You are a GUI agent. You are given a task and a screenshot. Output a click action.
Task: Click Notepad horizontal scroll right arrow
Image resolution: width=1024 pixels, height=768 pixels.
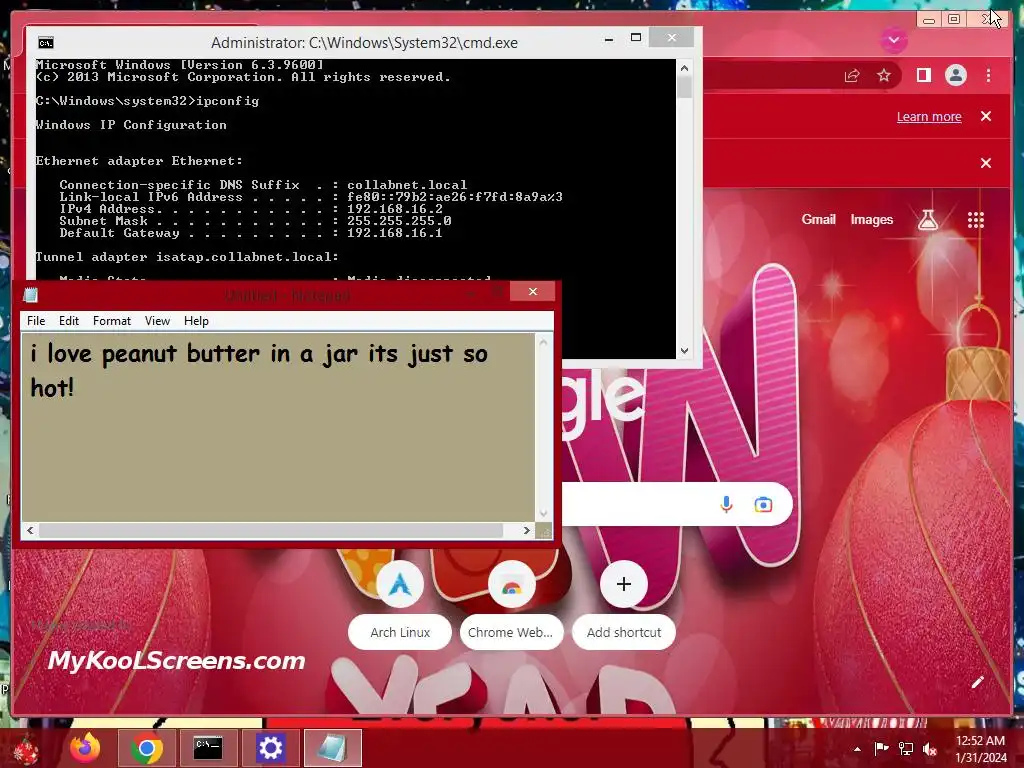pos(526,530)
